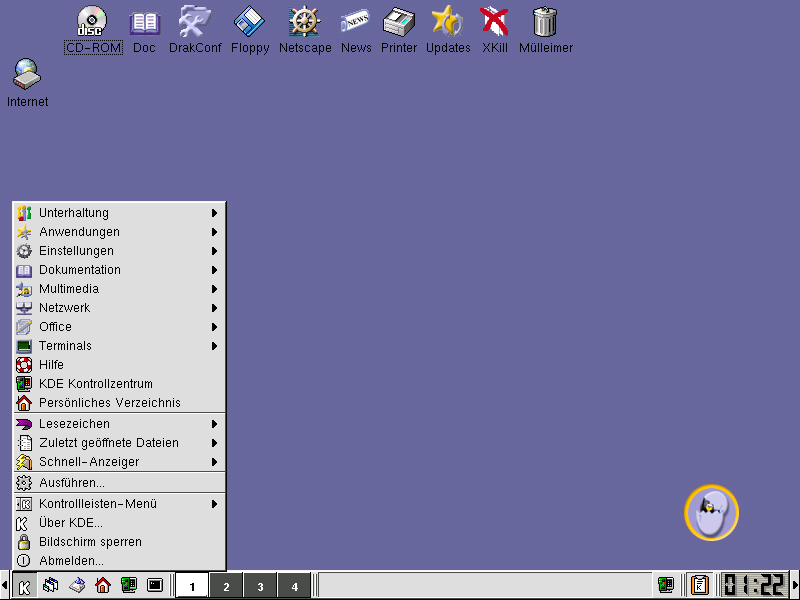Click the home folder icon in panel
This screenshot has width=800, height=600.
(103, 585)
